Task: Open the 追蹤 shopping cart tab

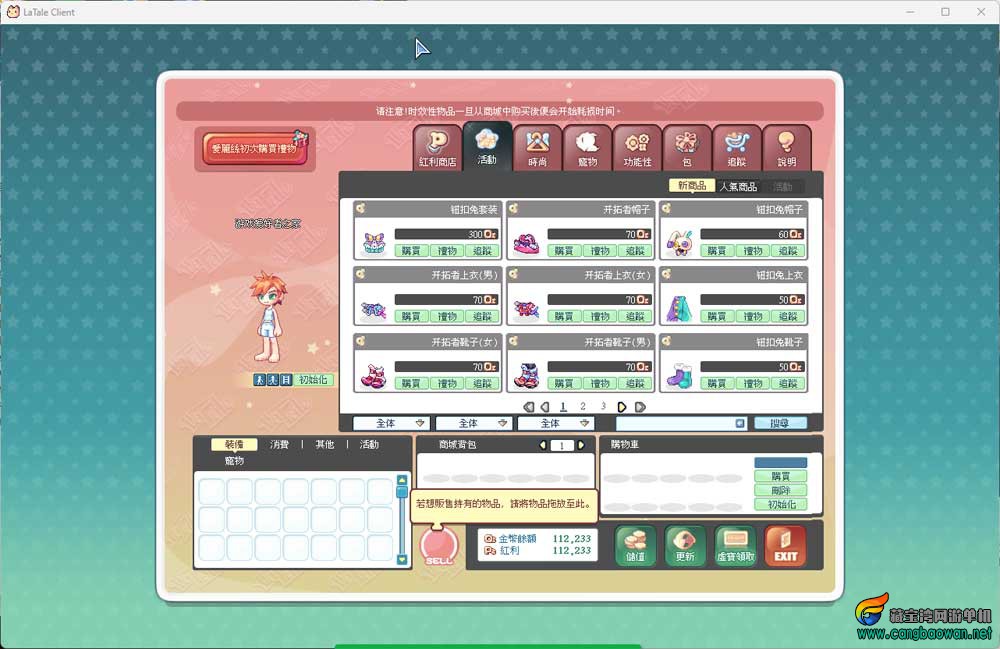Action: tap(737, 147)
